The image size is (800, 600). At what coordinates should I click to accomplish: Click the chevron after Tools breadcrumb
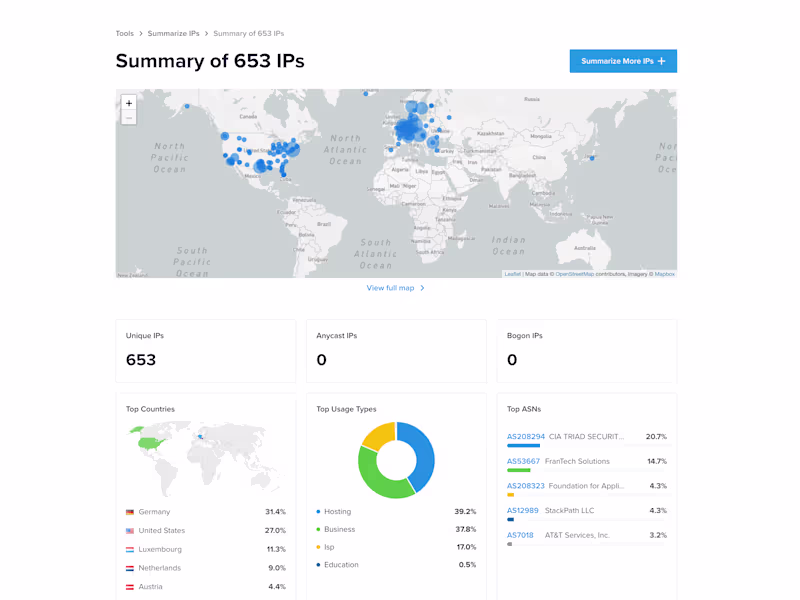click(x=141, y=33)
